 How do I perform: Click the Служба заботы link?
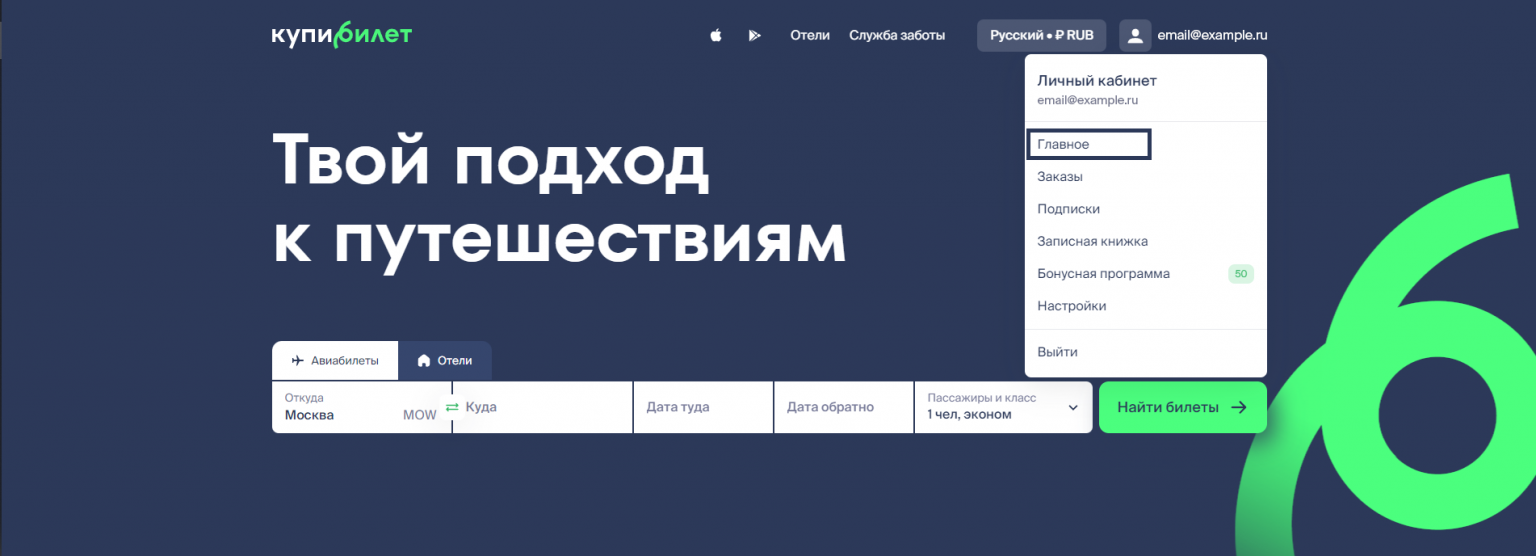click(897, 36)
